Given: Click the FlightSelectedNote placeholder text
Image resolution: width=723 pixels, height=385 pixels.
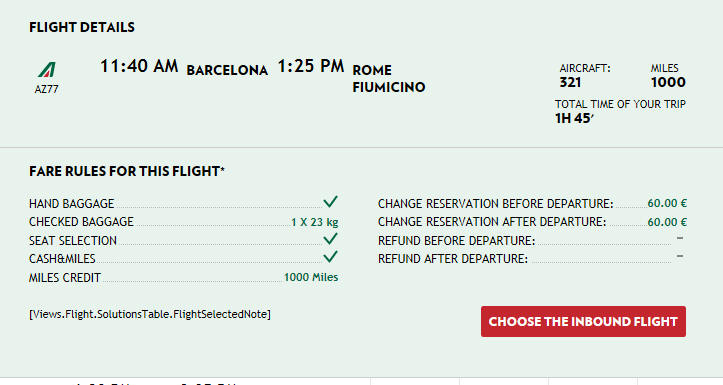Looking at the screenshot, I should 150,314.
